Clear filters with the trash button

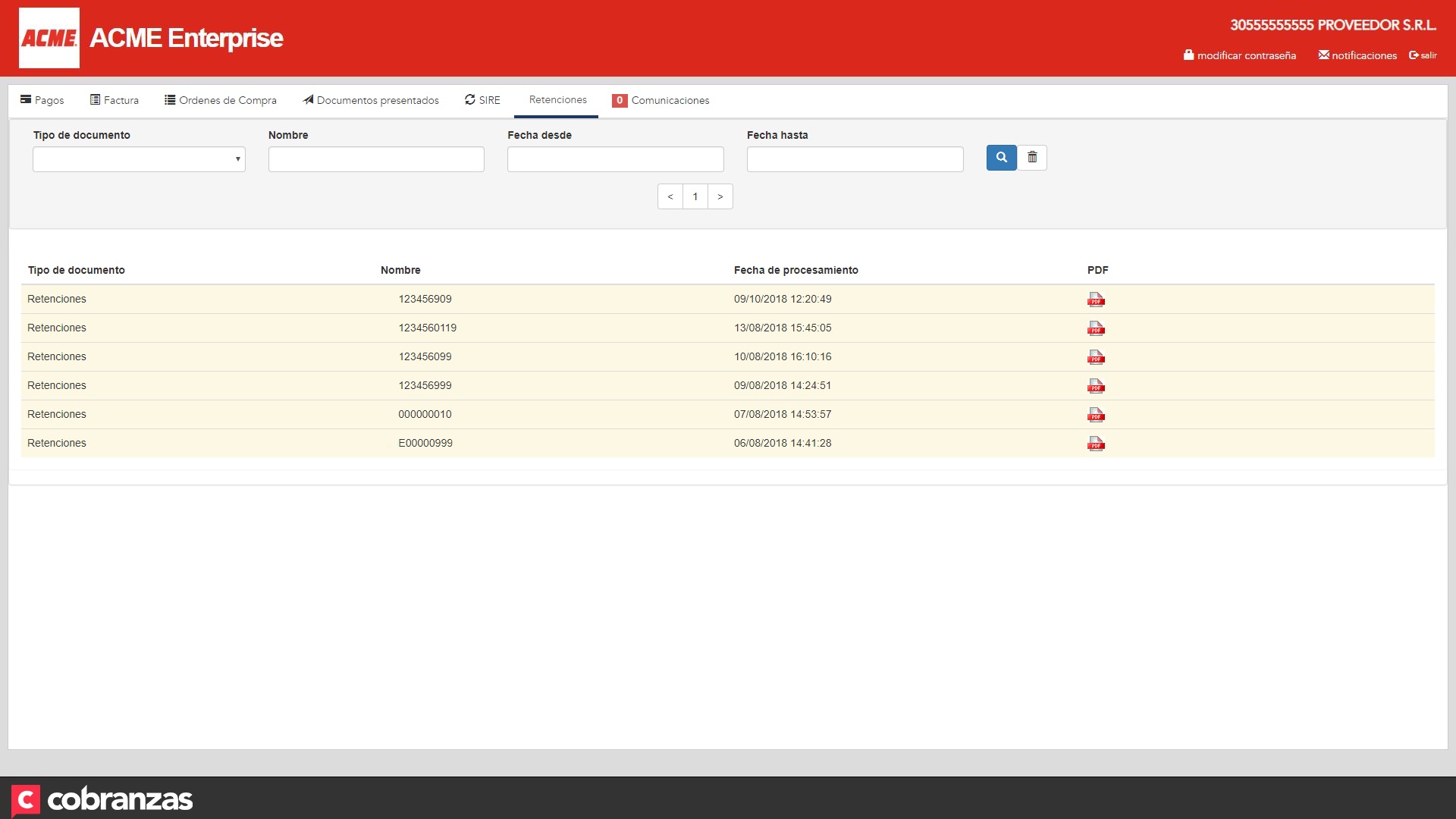pyautogui.click(x=1032, y=158)
